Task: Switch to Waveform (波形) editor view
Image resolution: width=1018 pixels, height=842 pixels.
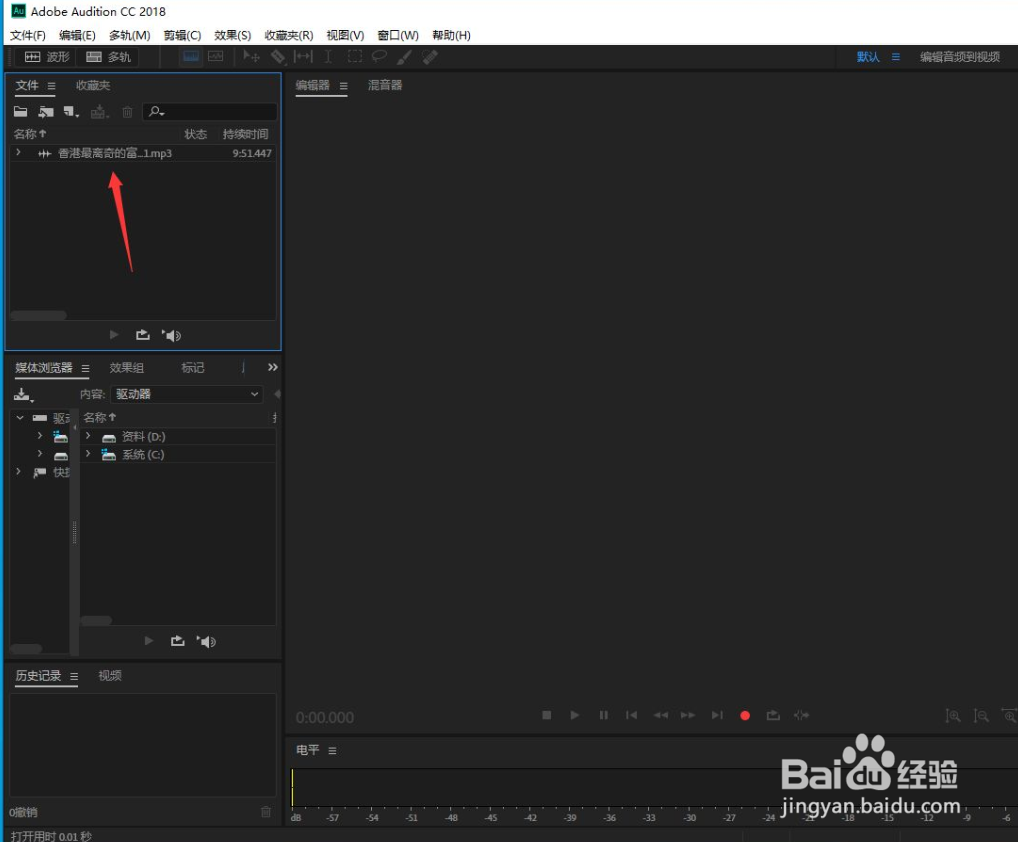Action: (x=46, y=57)
